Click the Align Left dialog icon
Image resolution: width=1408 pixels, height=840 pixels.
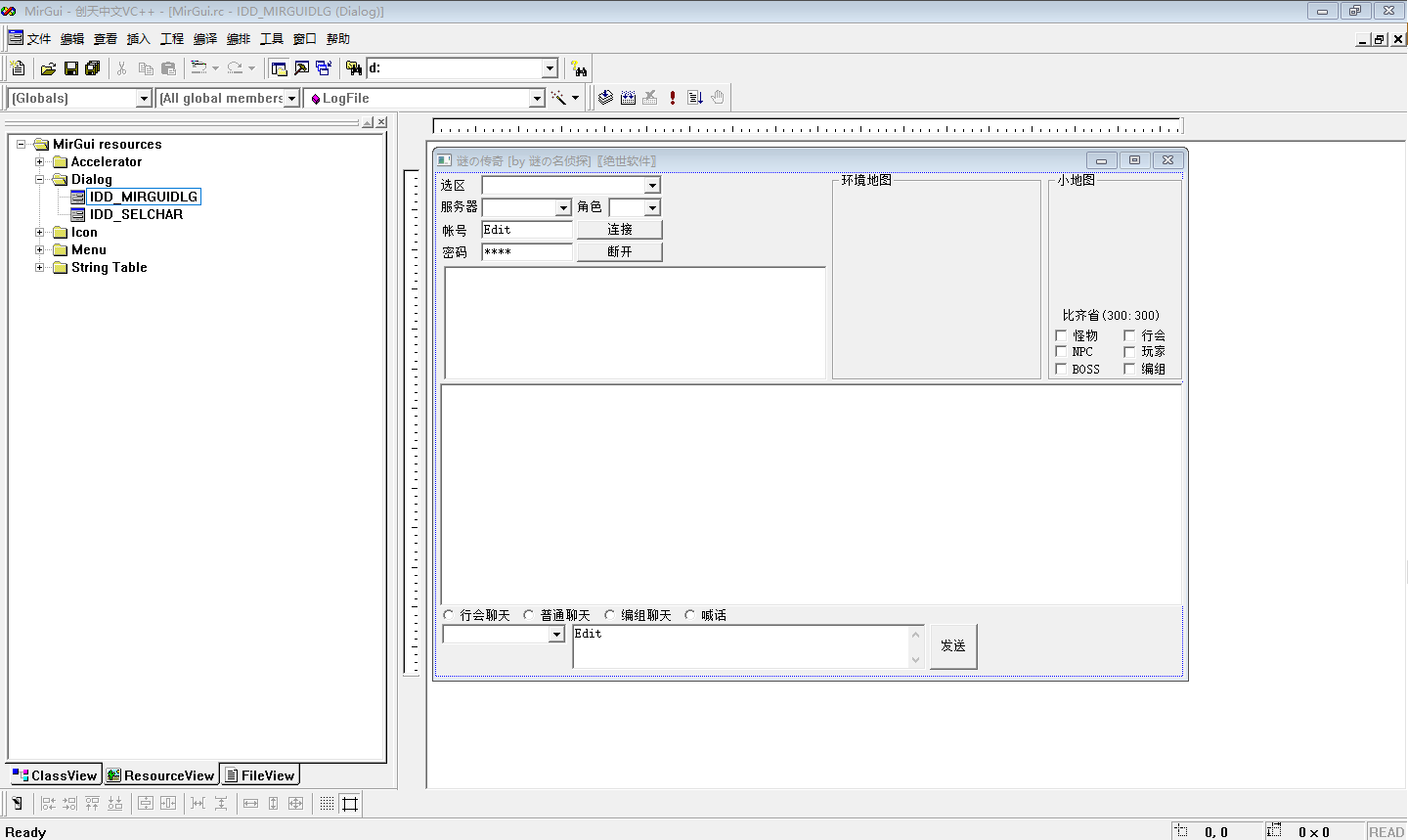point(47,804)
